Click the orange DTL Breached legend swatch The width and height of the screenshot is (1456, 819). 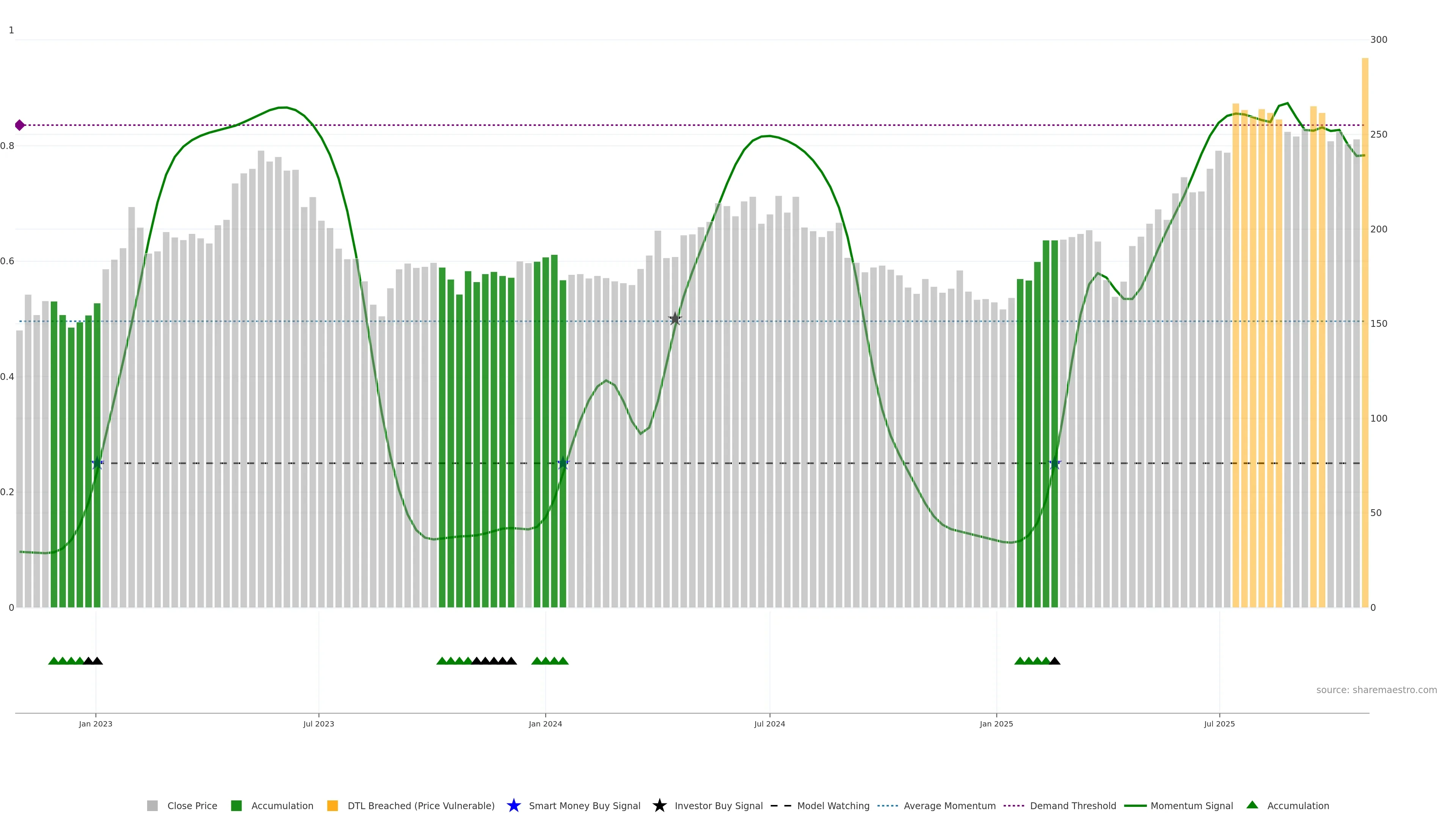(333, 805)
